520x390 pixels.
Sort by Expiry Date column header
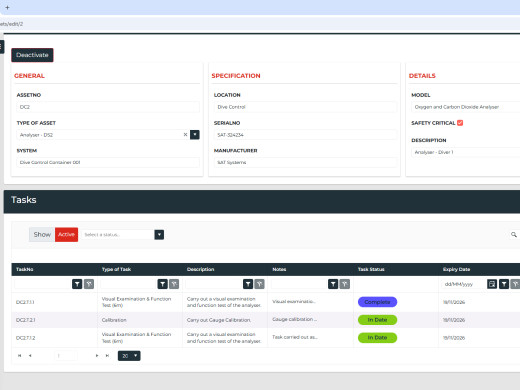click(456, 269)
